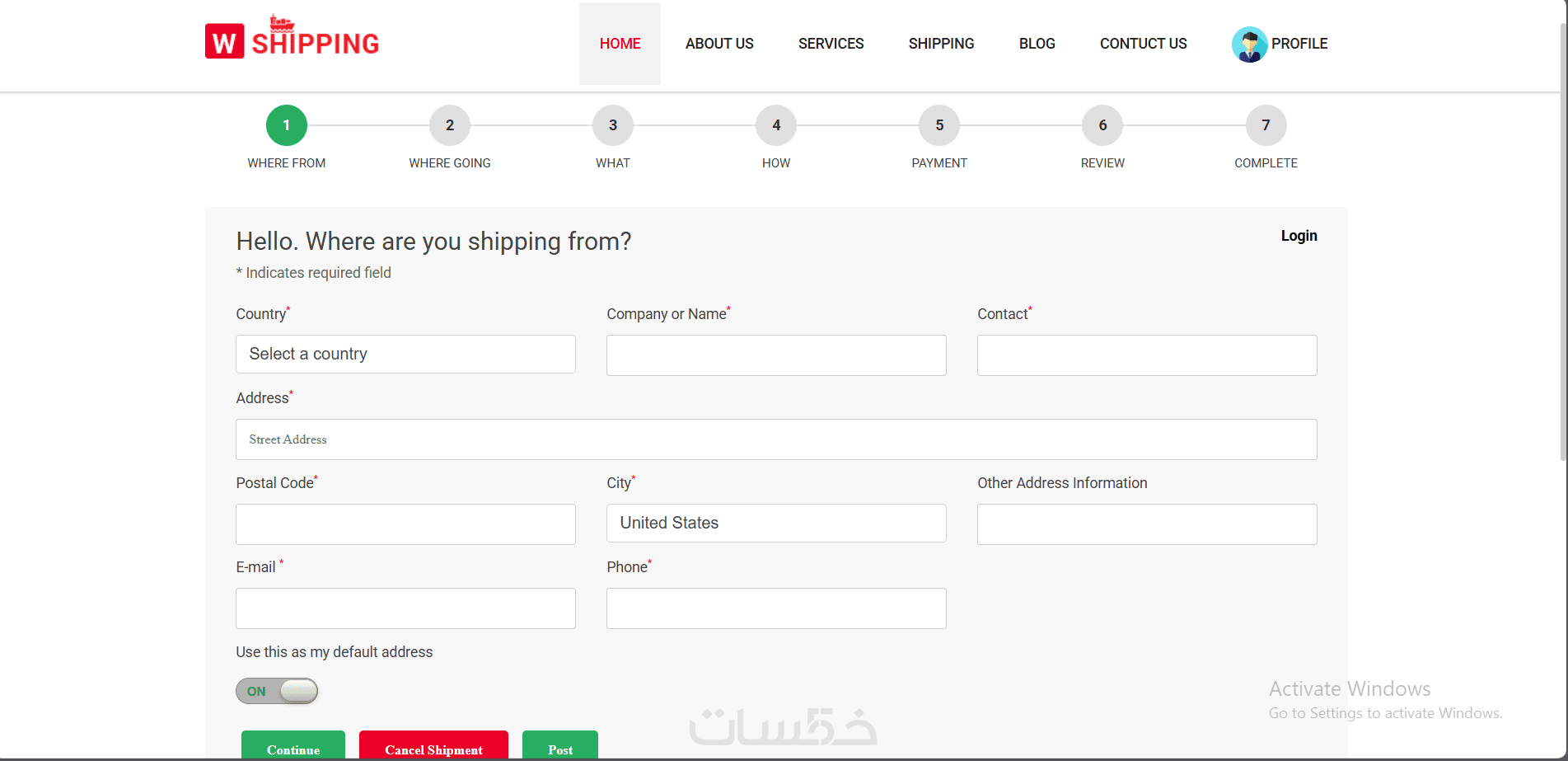
Task: Focus the Contact input field
Action: pos(1147,355)
